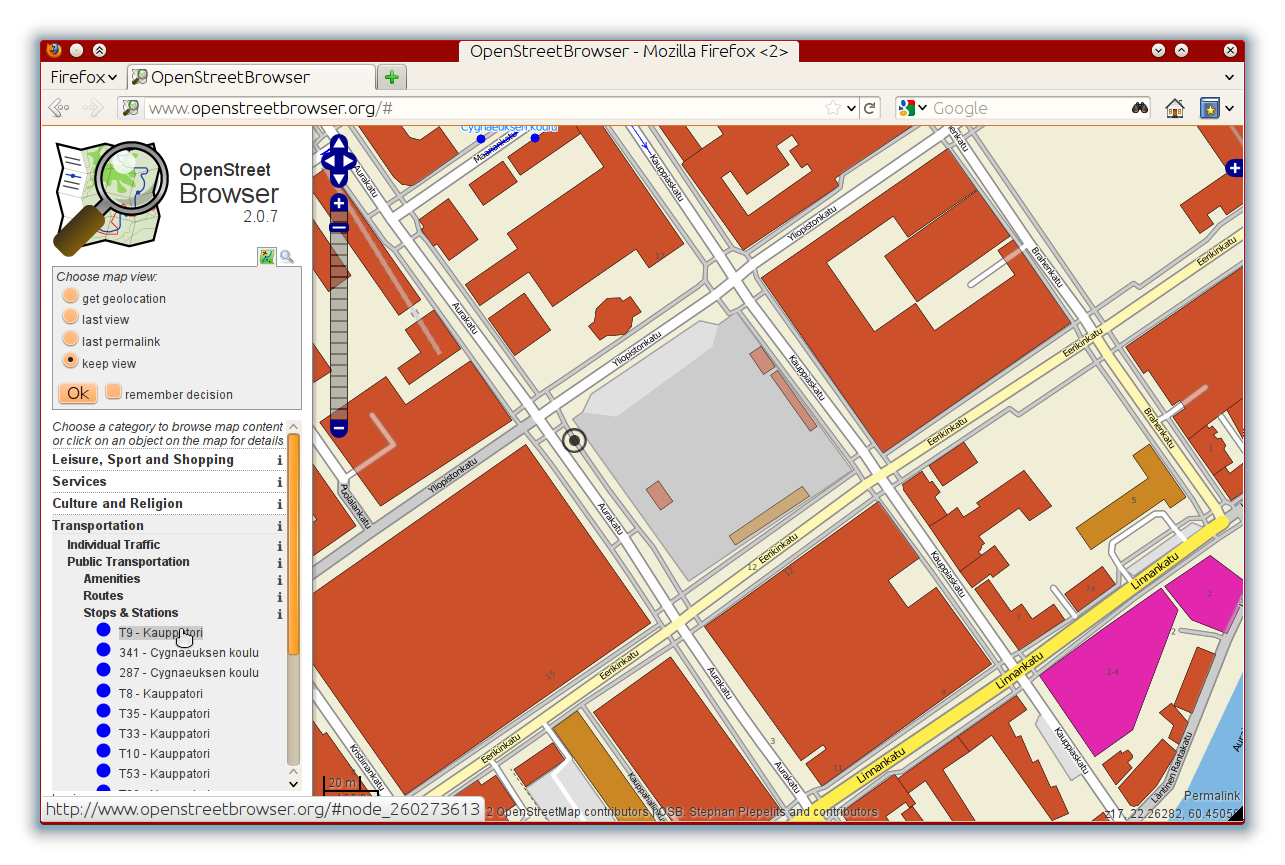
Task: Reload the page with the refresh button
Action: pos(870,108)
